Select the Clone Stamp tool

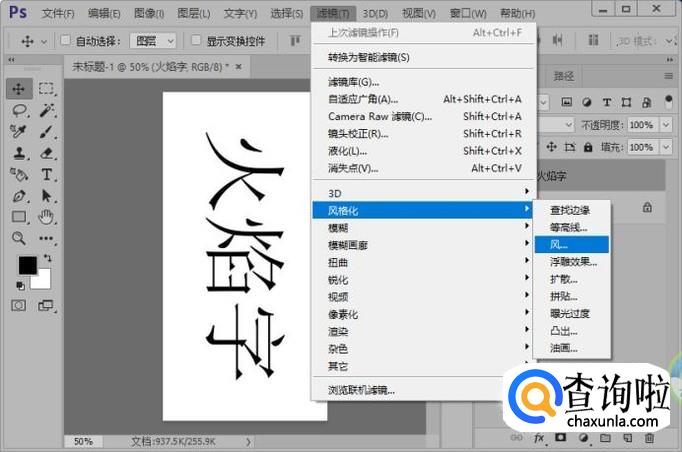[x=19, y=153]
